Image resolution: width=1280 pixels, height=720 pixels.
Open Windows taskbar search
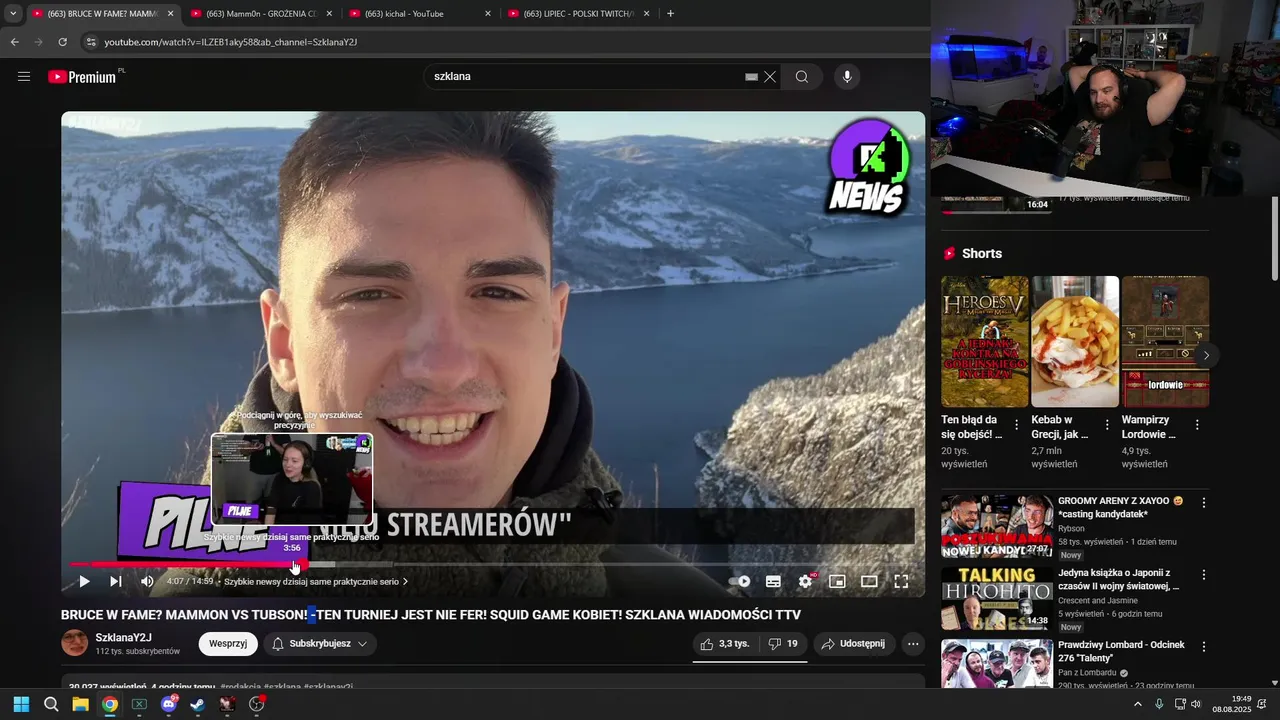coord(51,704)
